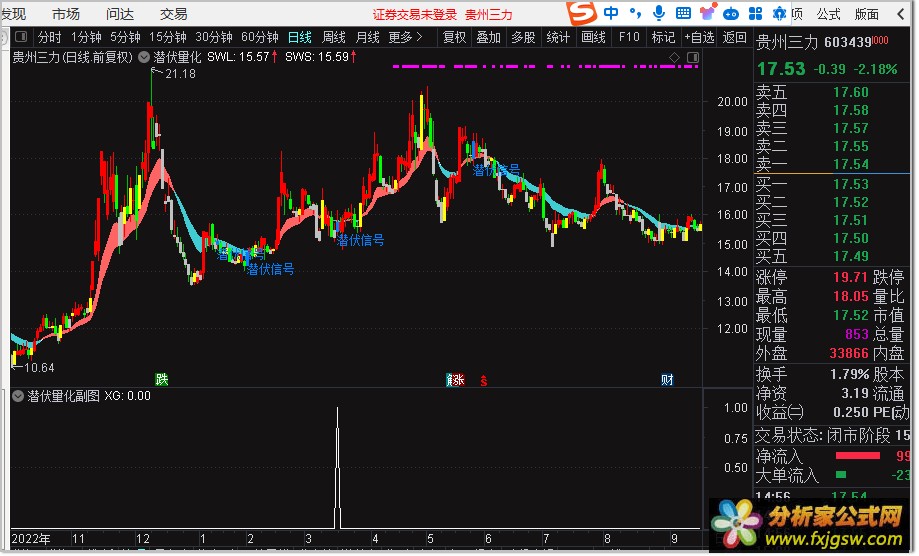Screen dimensions: 919x556
Task: Open 统计 statistics tool
Action: click(558, 37)
